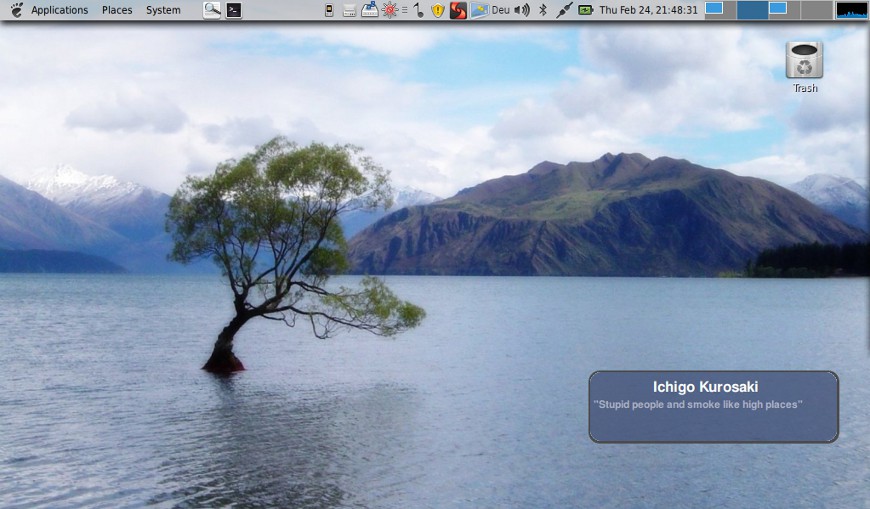Select the Trash desktop icon

tap(804, 67)
